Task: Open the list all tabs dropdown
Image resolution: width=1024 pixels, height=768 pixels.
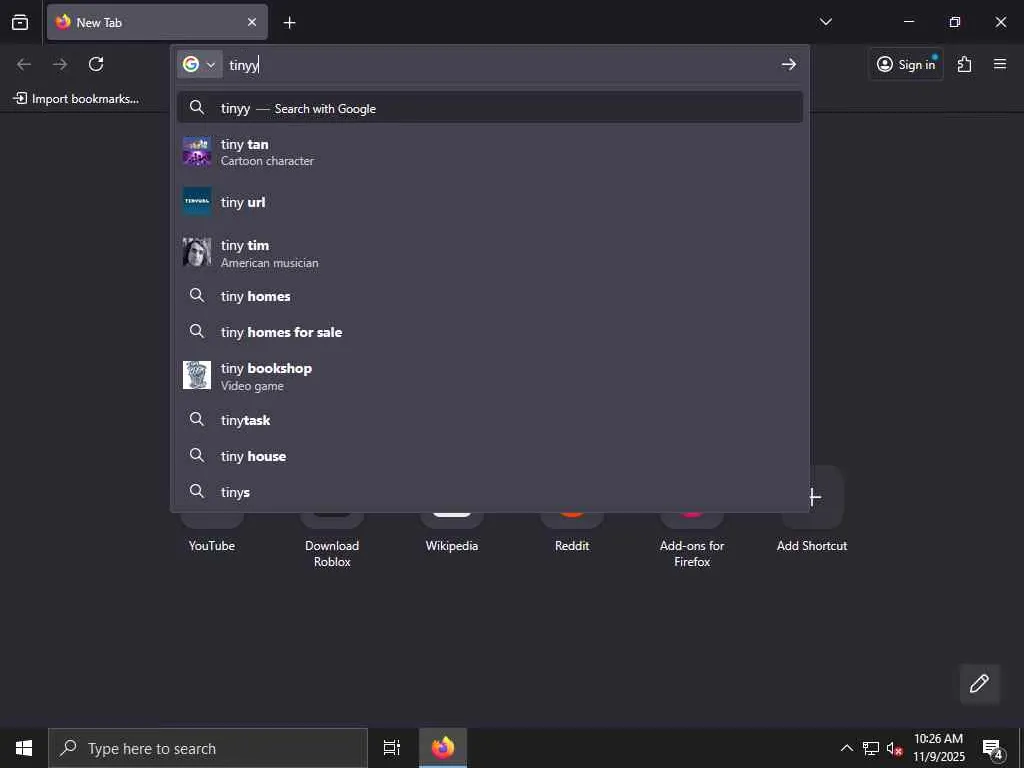Action: (825, 22)
